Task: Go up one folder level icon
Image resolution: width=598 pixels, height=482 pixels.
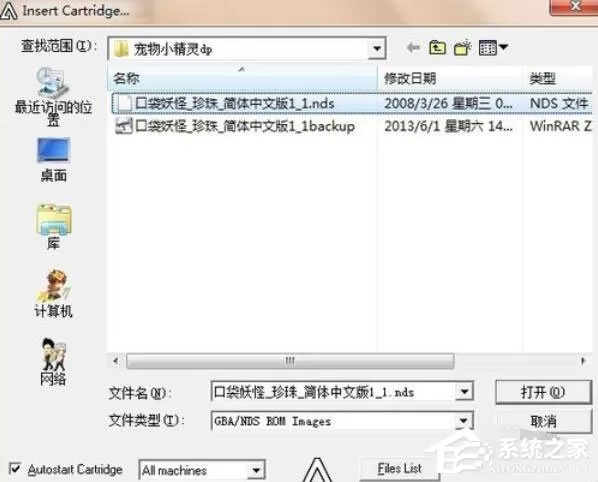Action: 437,48
